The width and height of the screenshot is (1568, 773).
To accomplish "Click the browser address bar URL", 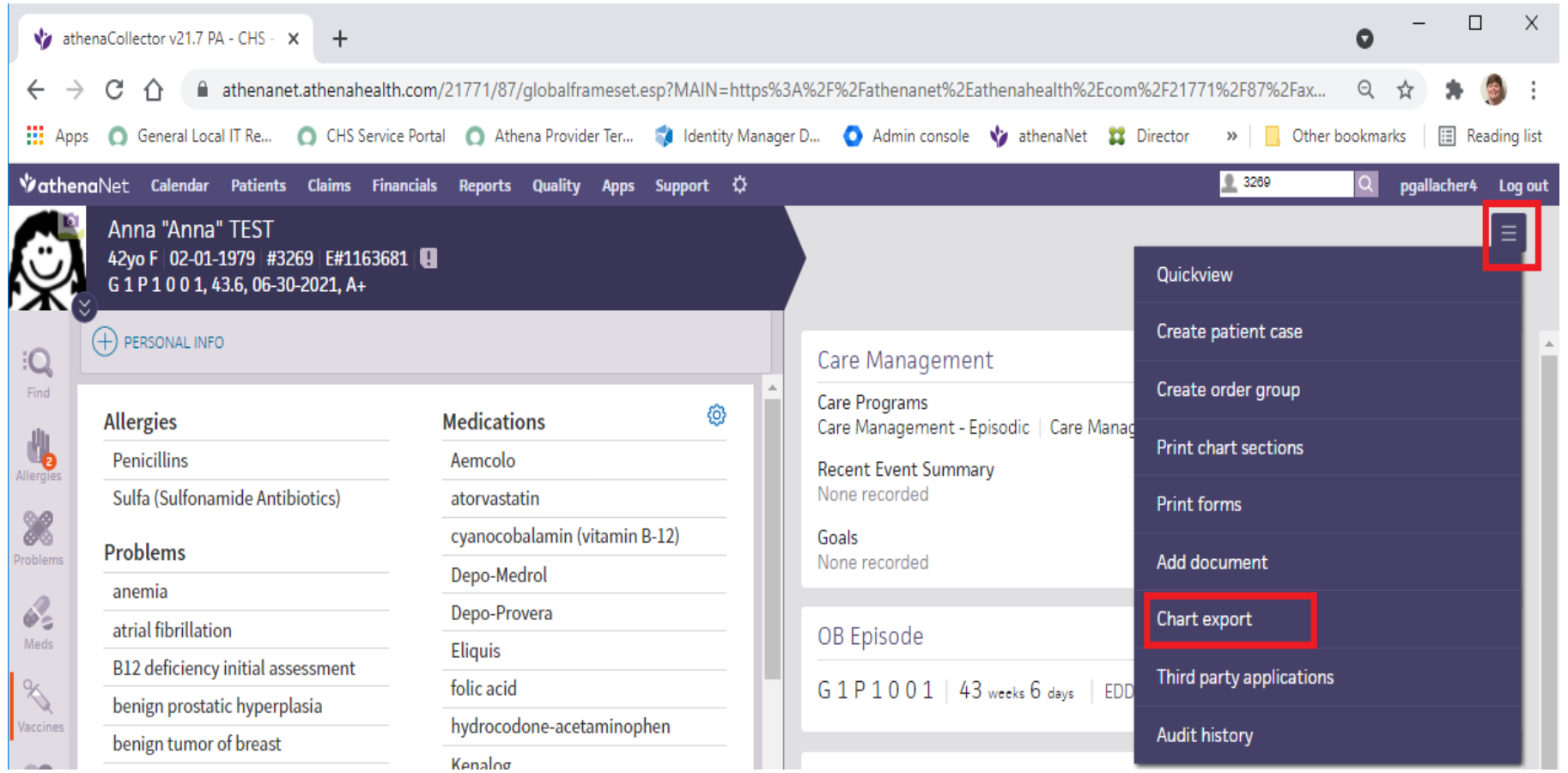I will tap(774, 90).
